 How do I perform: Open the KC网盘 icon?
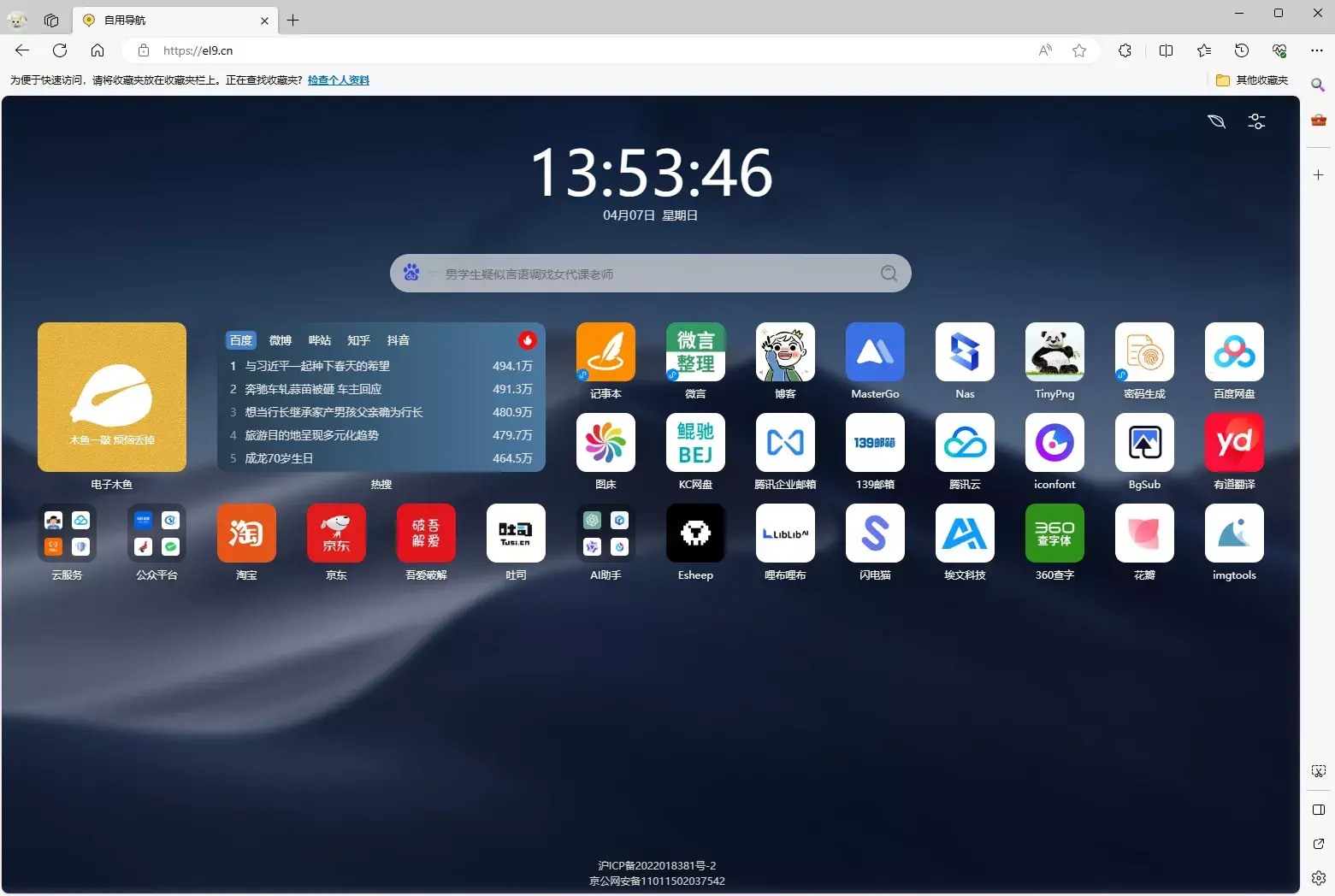pyautogui.click(x=695, y=442)
